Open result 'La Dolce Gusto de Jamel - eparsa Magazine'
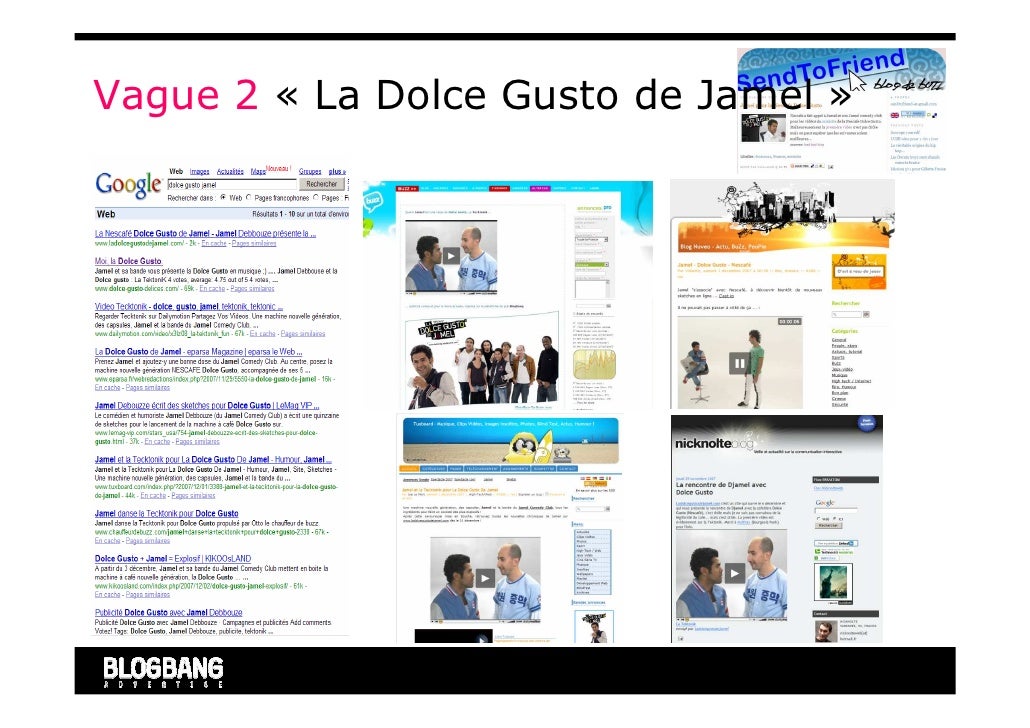Viewport: 1030px width, 728px height. (x=199, y=352)
